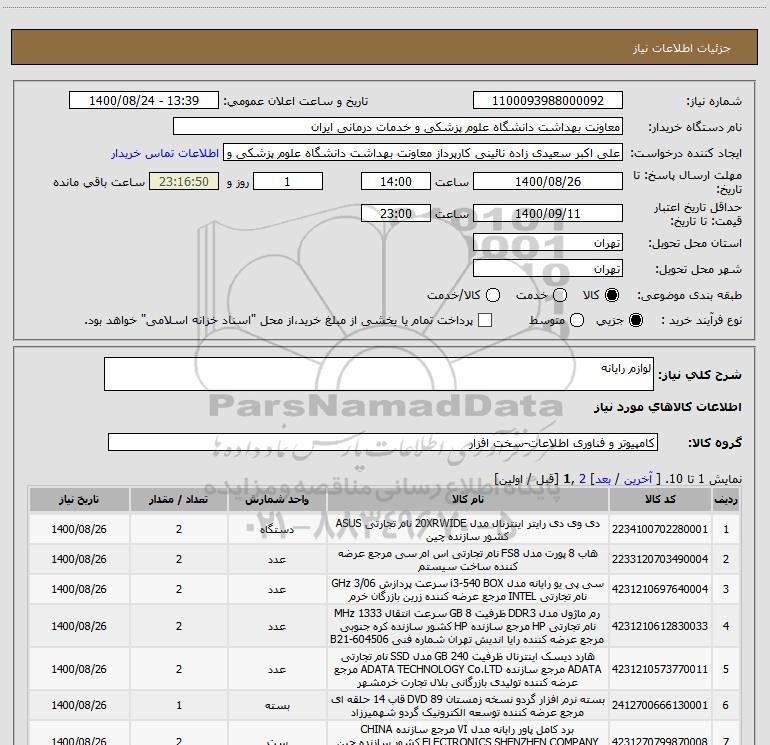Click the جزئیات اطلاعات نیاز header title
Screen dimensions: 770x745
tap(682, 48)
